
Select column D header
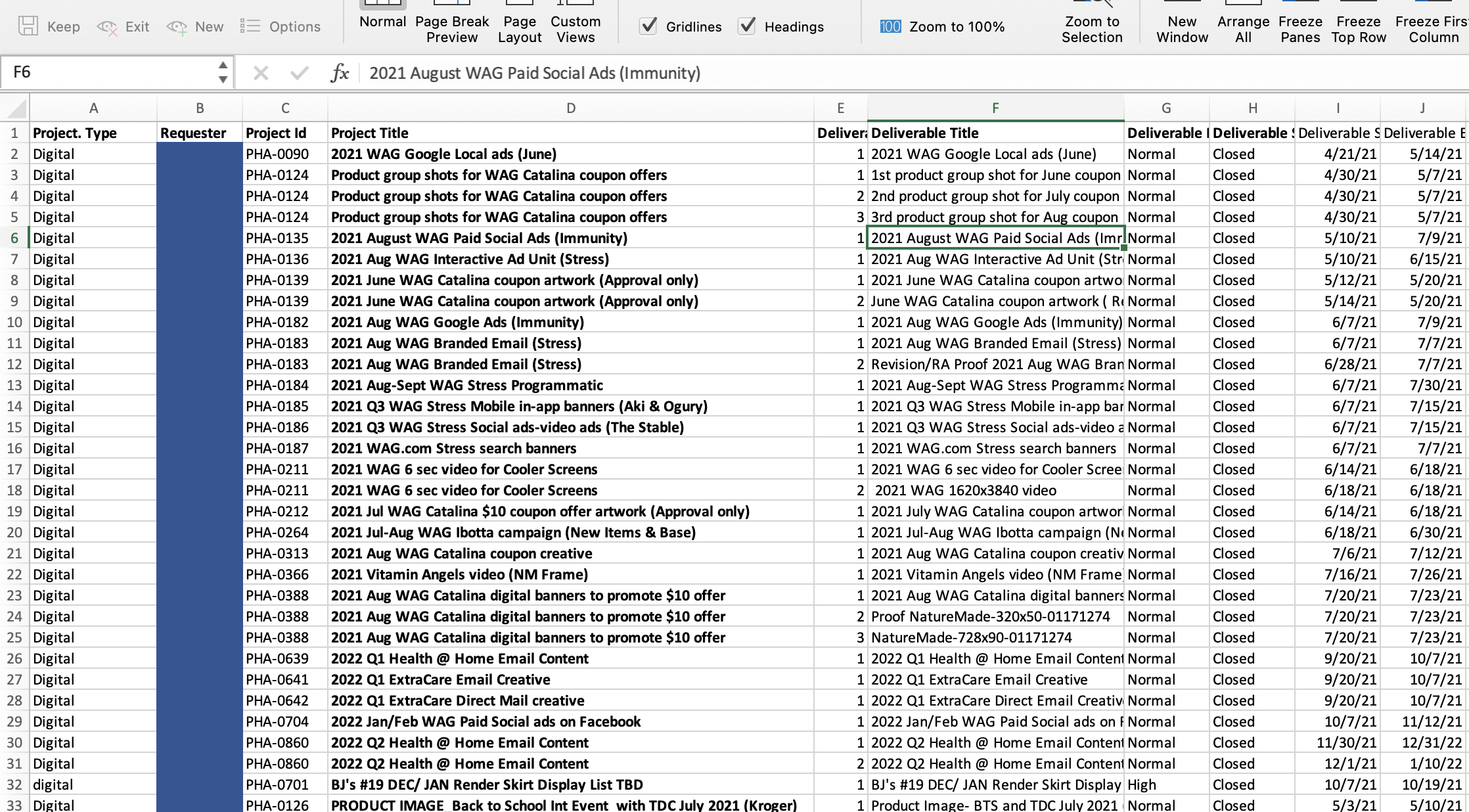(x=571, y=108)
